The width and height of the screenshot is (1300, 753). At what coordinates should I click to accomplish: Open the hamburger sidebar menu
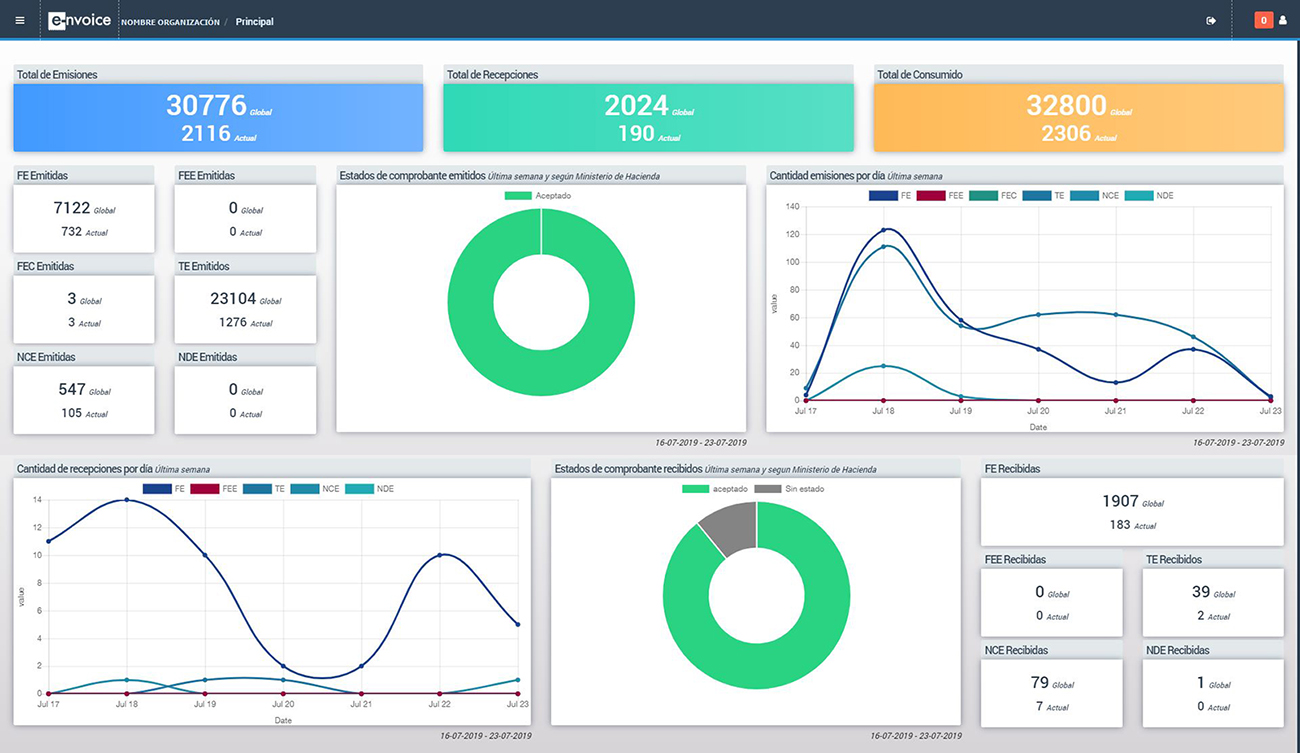(x=20, y=20)
